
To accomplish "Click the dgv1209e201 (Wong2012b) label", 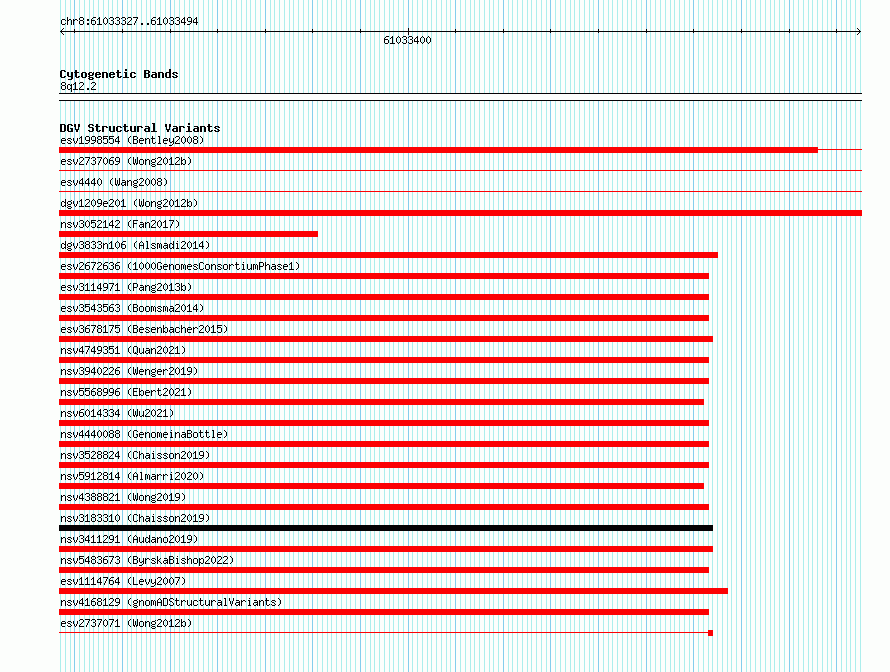I will (x=129, y=203).
